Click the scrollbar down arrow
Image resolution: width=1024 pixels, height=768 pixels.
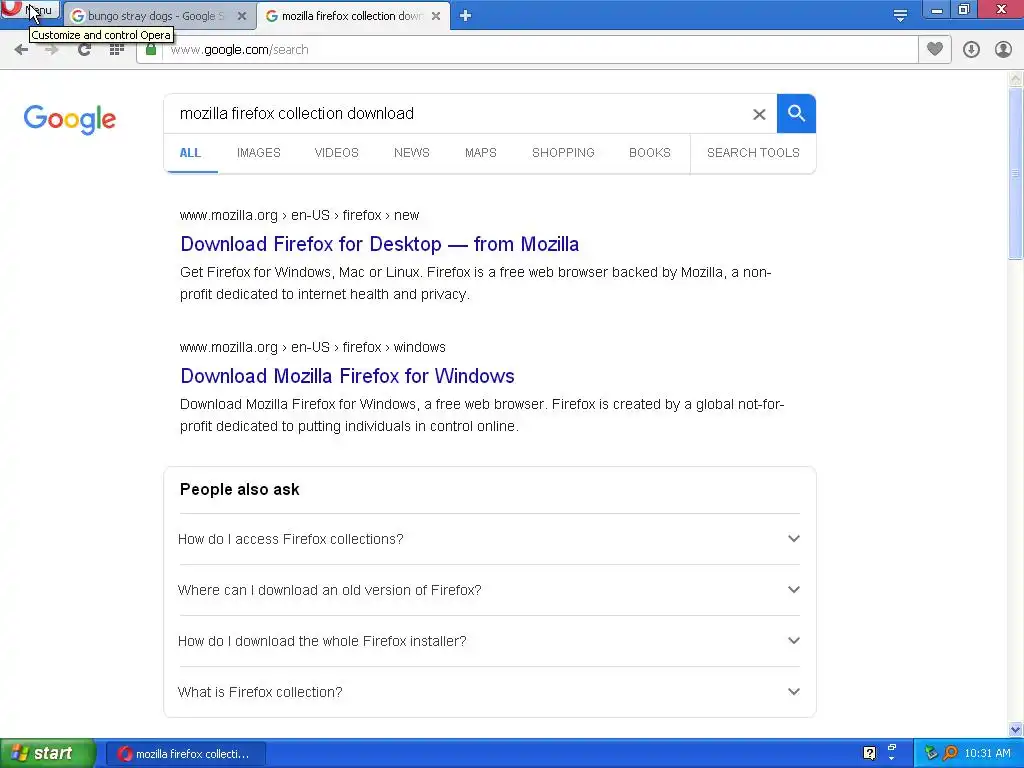(x=1015, y=729)
